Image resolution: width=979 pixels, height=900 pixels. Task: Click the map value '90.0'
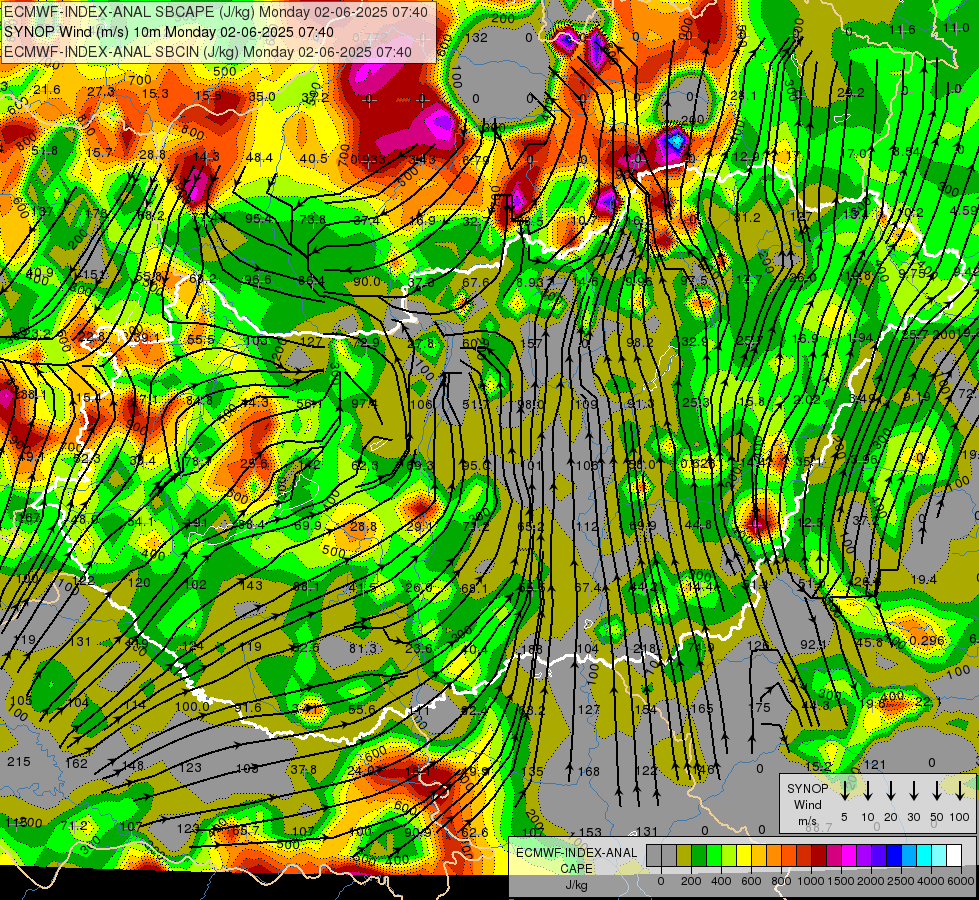367,282
